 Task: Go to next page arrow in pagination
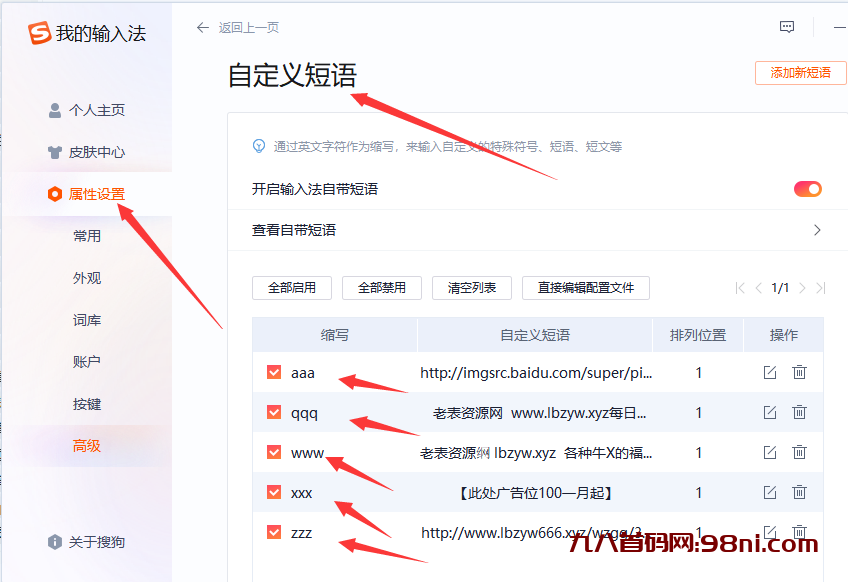click(802, 288)
